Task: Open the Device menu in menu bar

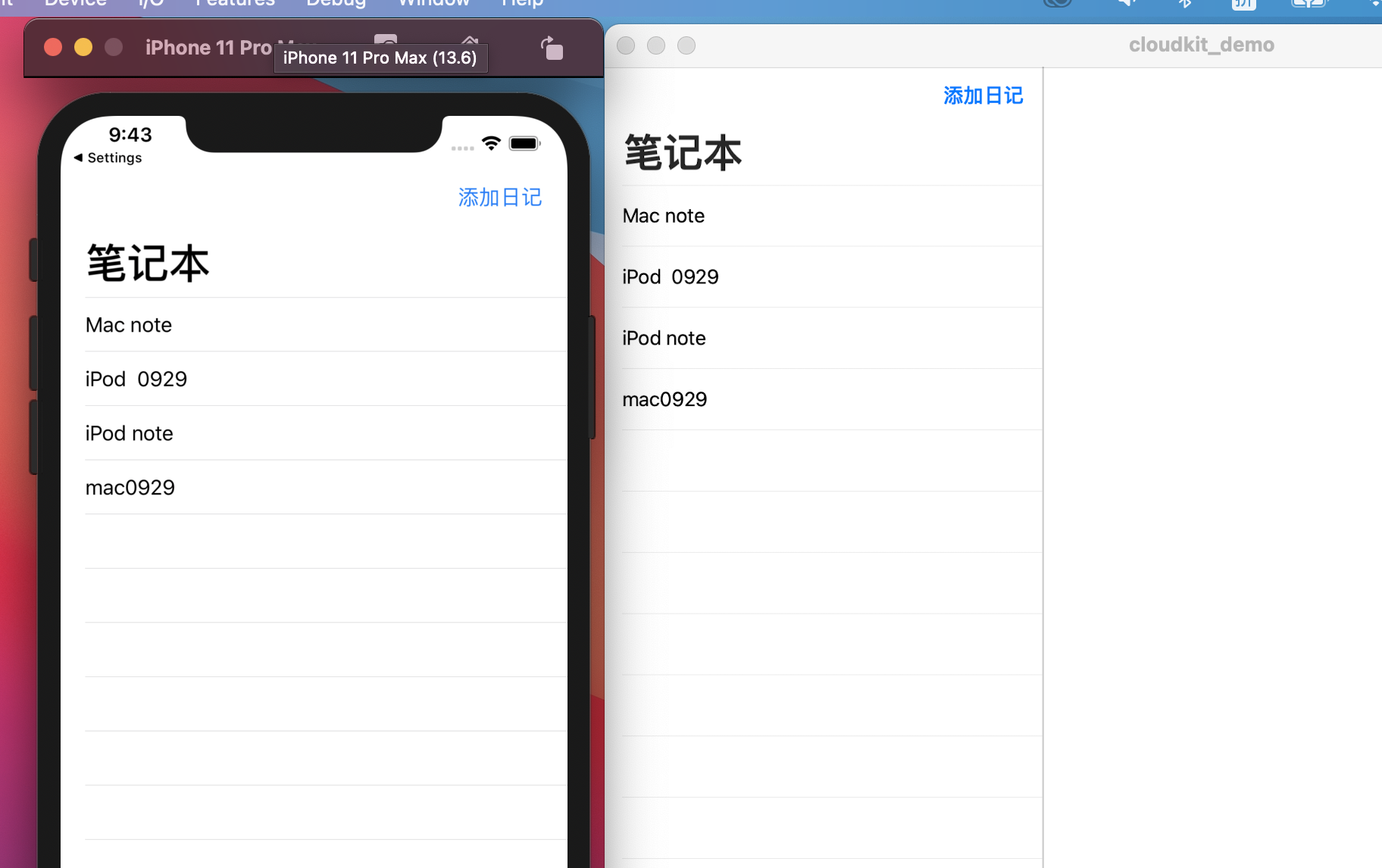Action: point(76,4)
